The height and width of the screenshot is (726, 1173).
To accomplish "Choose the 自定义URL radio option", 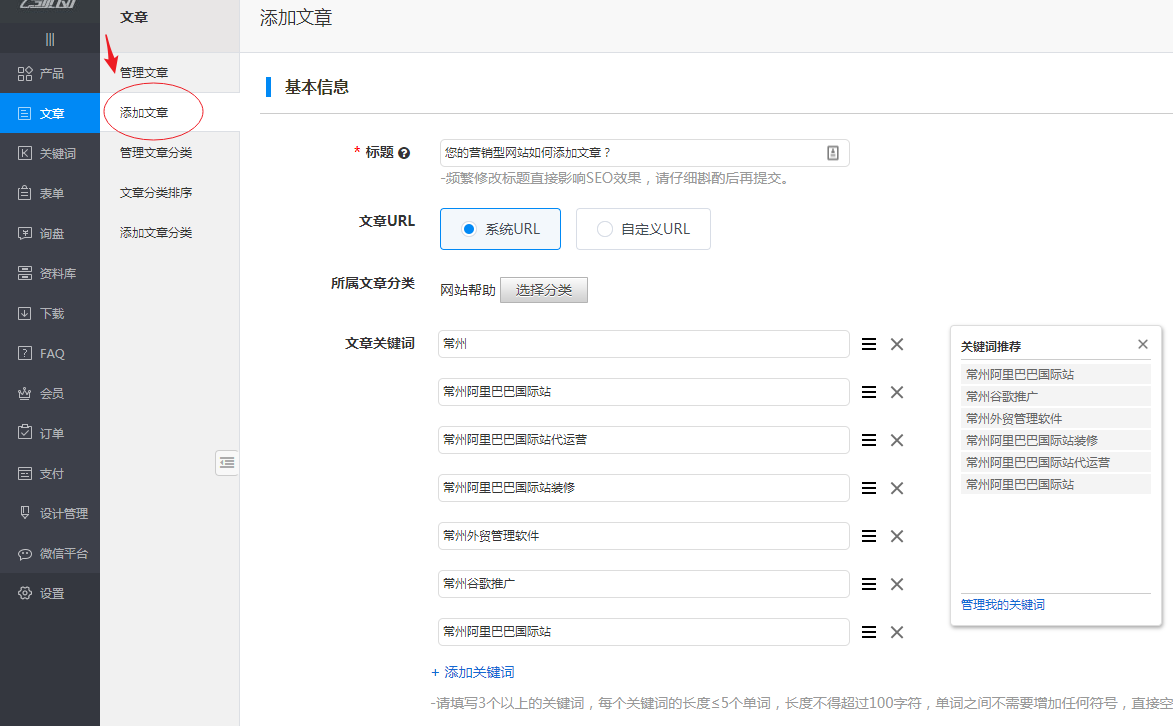I will click(x=604, y=229).
